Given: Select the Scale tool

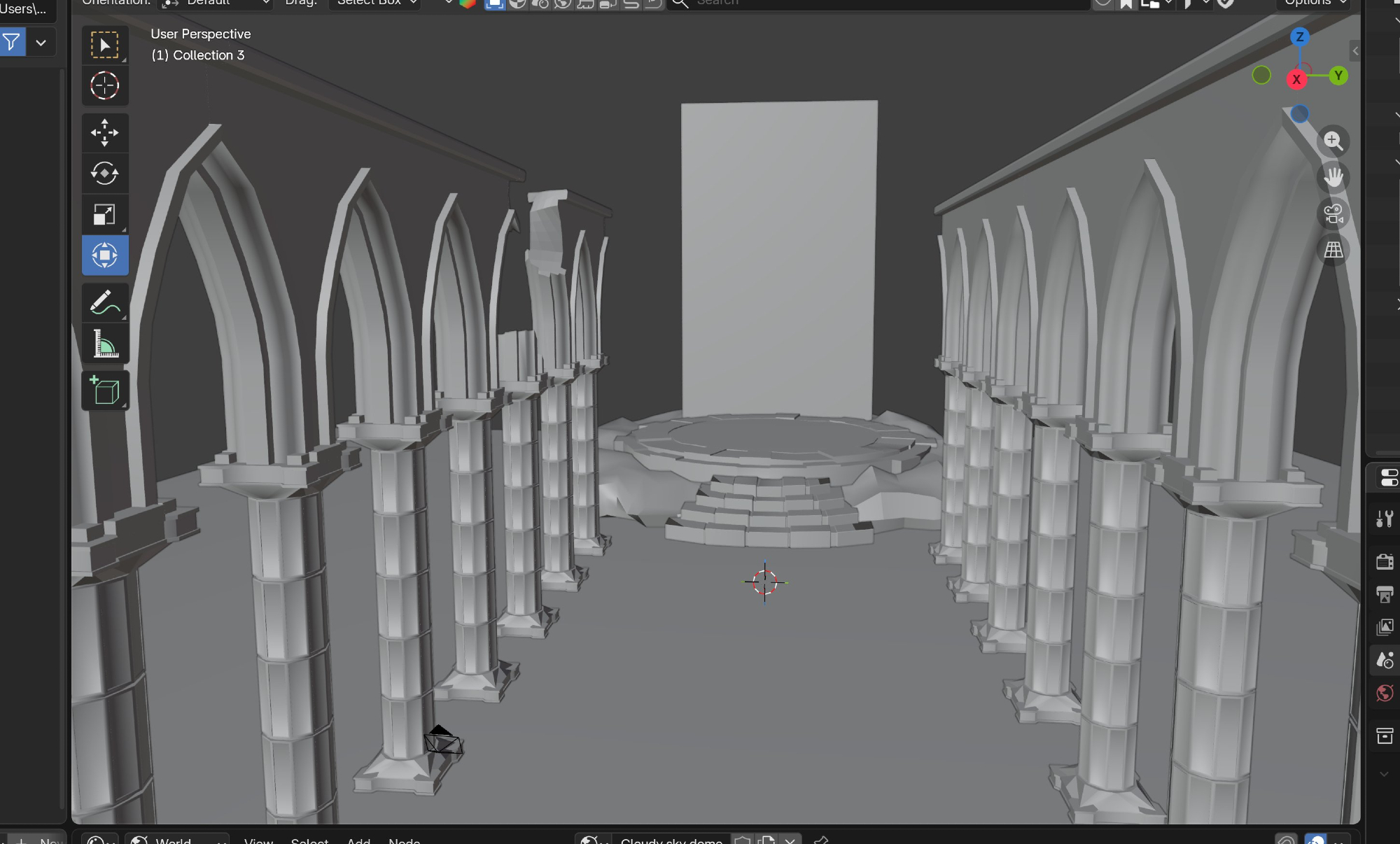Looking at the screenshot, I should pyautogui.click(x=104, y=214).
